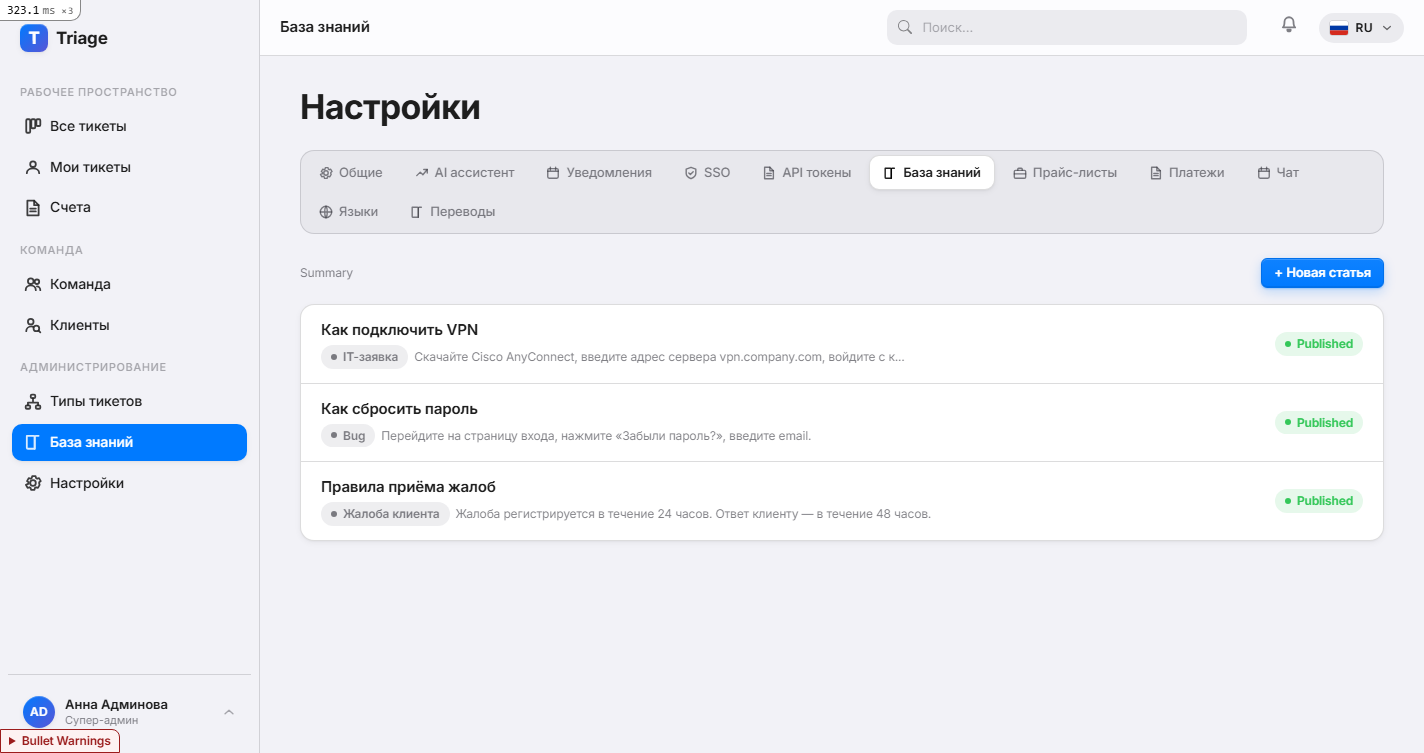
Task: Click the book icon in sidebar База знаний
Action: (x=33, y=442)
